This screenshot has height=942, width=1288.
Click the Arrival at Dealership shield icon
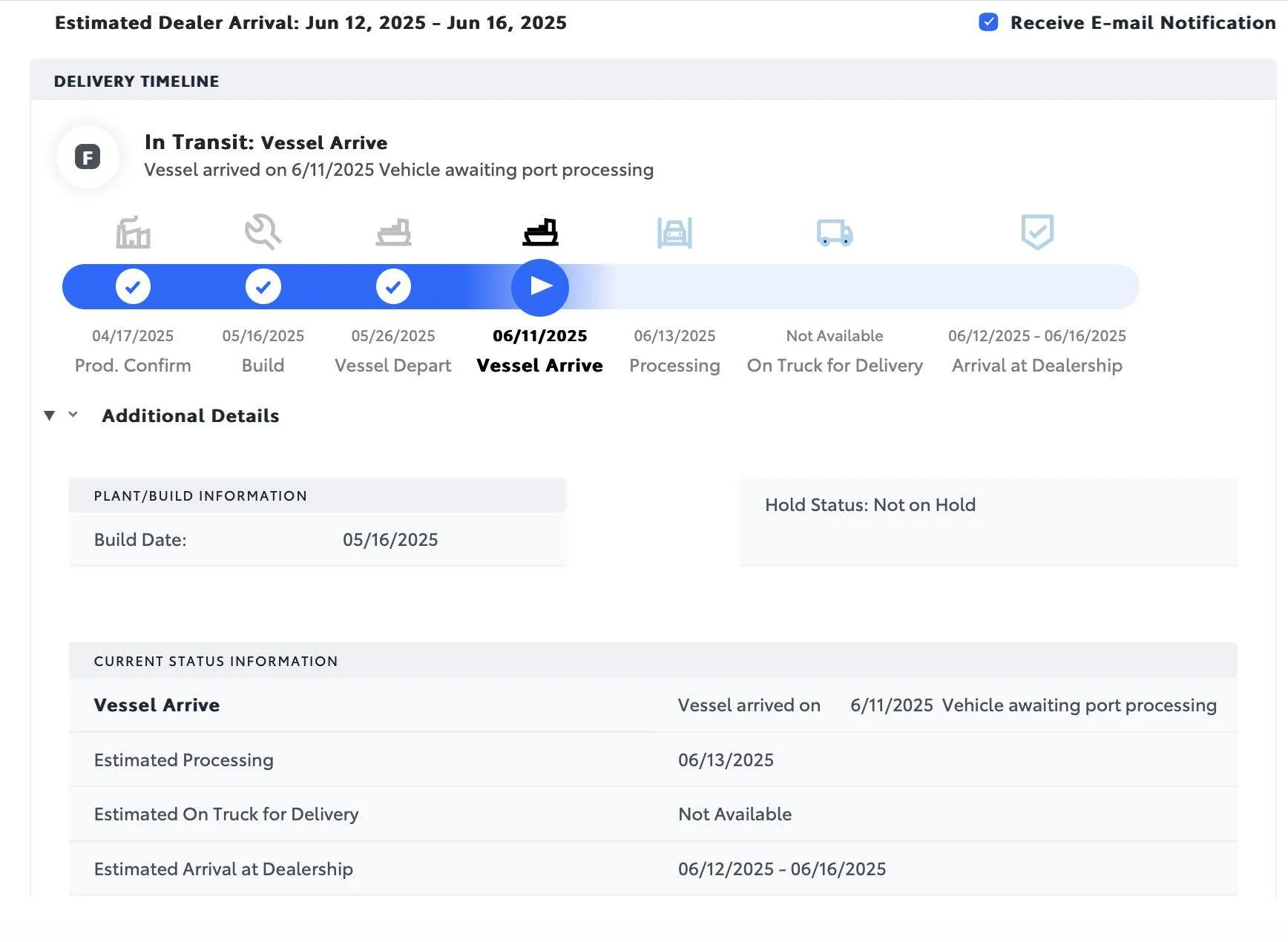coord(1036,232)
